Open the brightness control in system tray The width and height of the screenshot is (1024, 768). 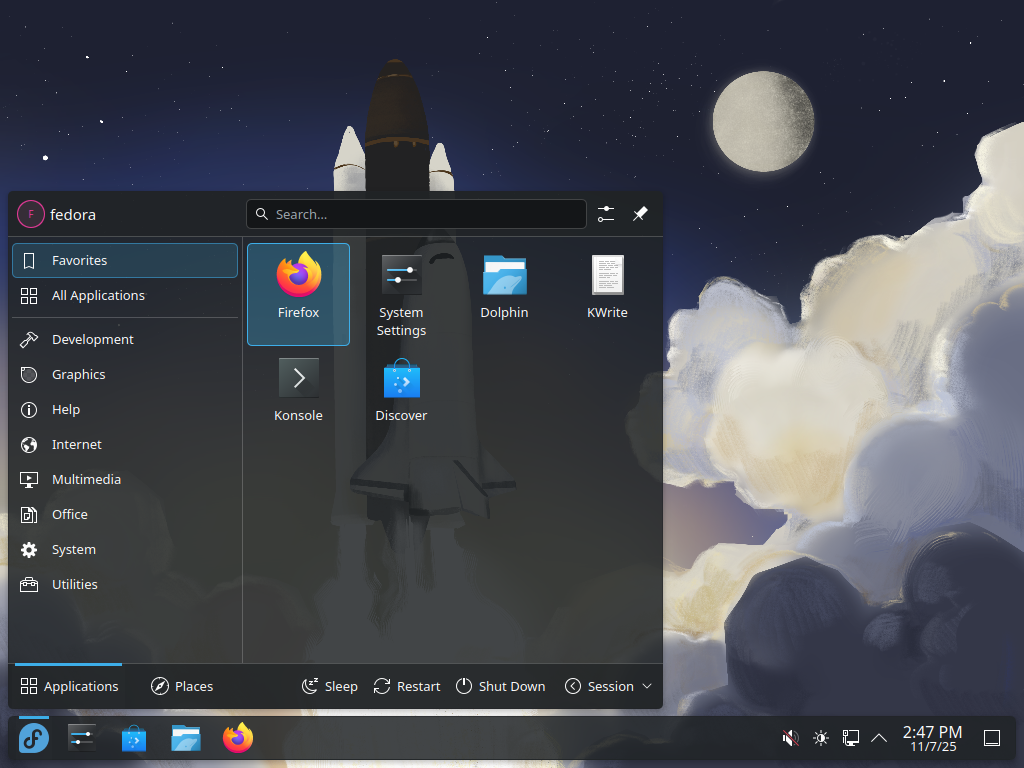click(821, 738)
